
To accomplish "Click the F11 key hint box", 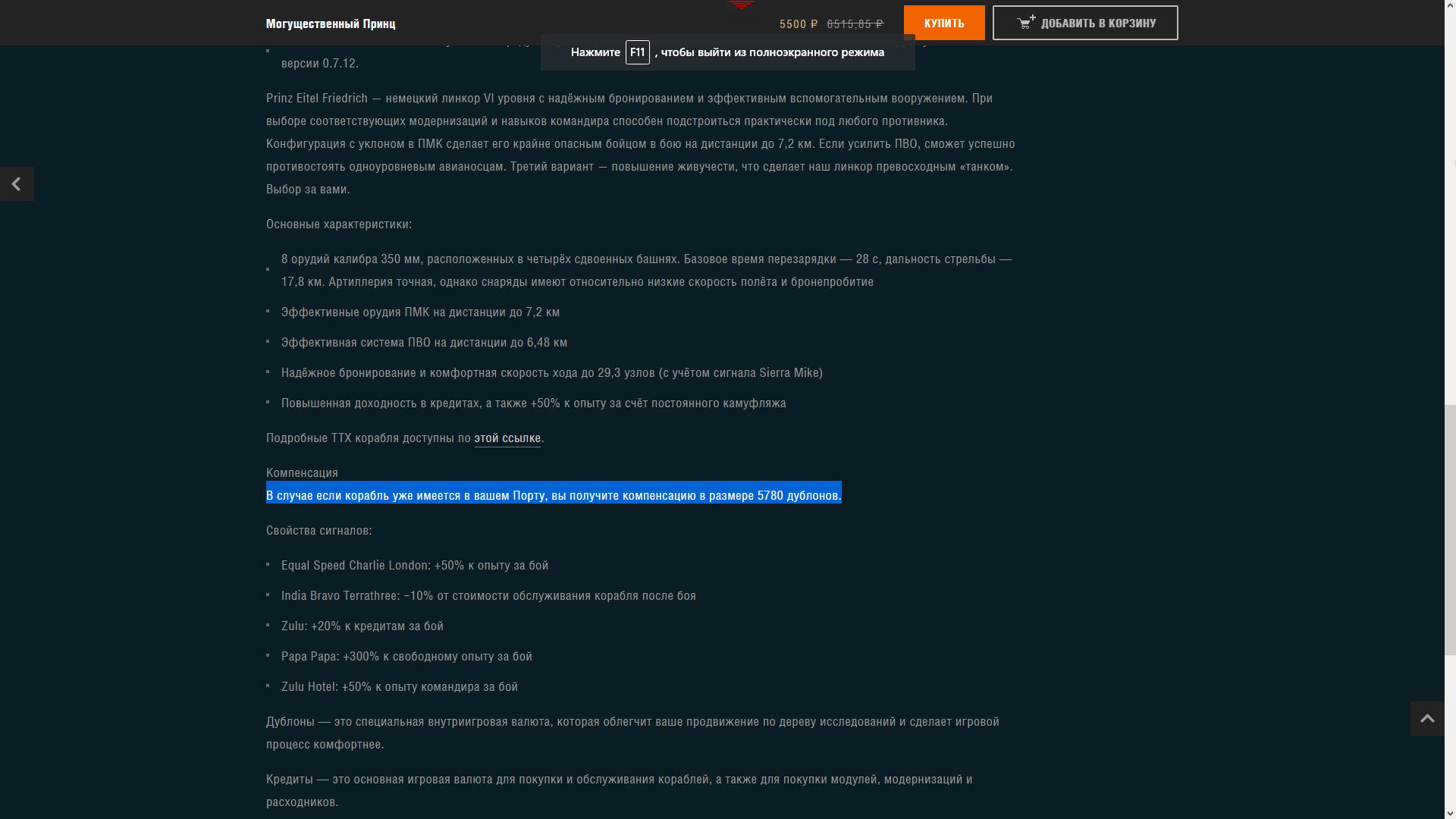I will coord(638,52).
